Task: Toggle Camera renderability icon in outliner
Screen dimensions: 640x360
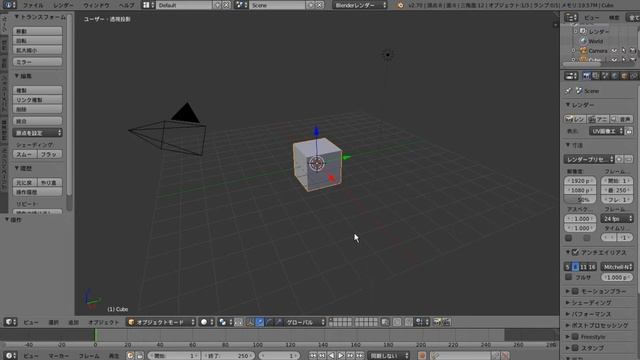Action: 633,51
